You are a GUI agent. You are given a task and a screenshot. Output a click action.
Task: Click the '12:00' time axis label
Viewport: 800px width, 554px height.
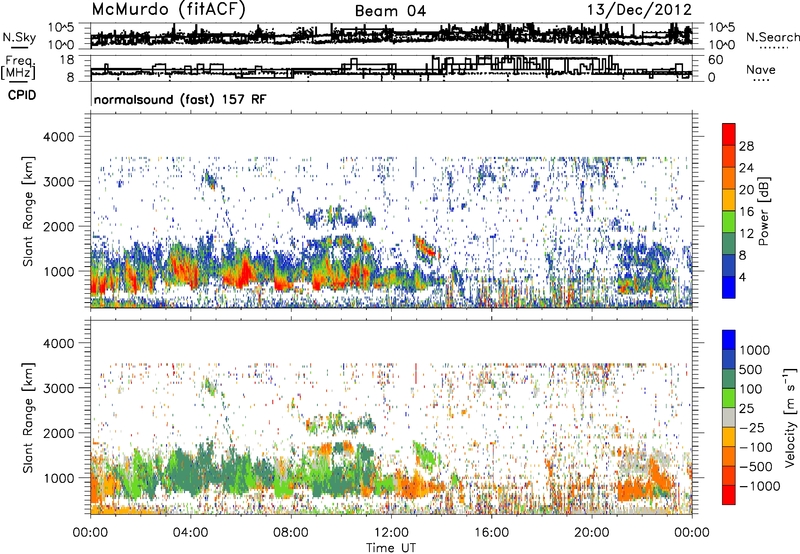click(391, 533)
